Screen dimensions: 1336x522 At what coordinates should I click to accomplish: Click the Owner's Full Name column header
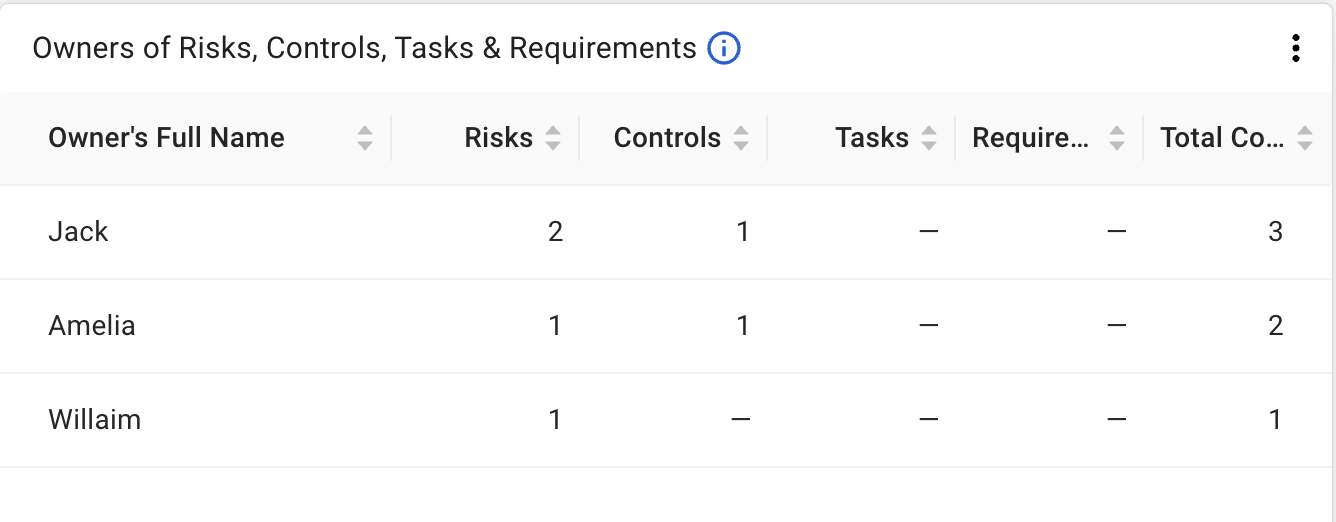[166, 138]
